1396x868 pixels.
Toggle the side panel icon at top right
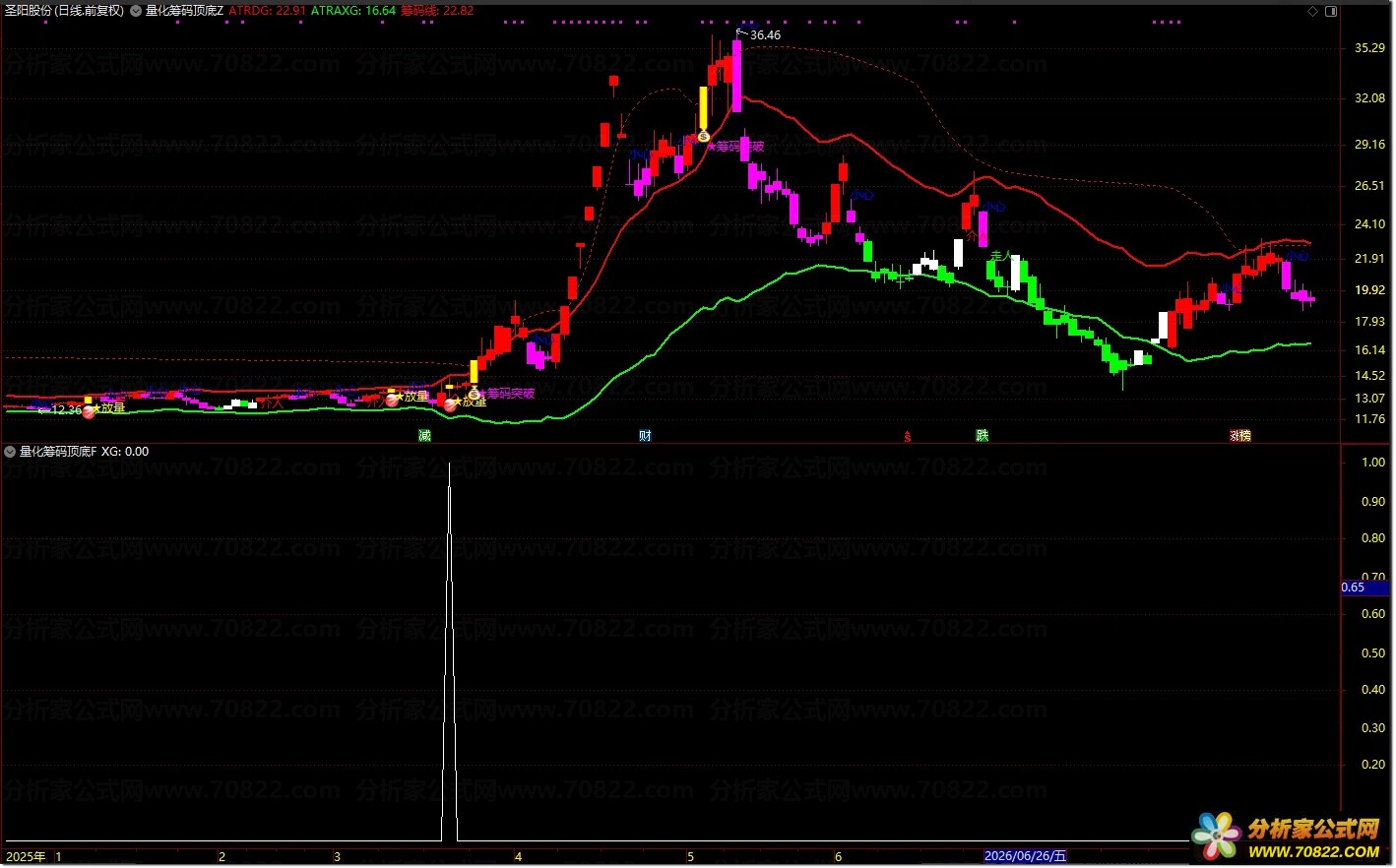pos(1331,11)
